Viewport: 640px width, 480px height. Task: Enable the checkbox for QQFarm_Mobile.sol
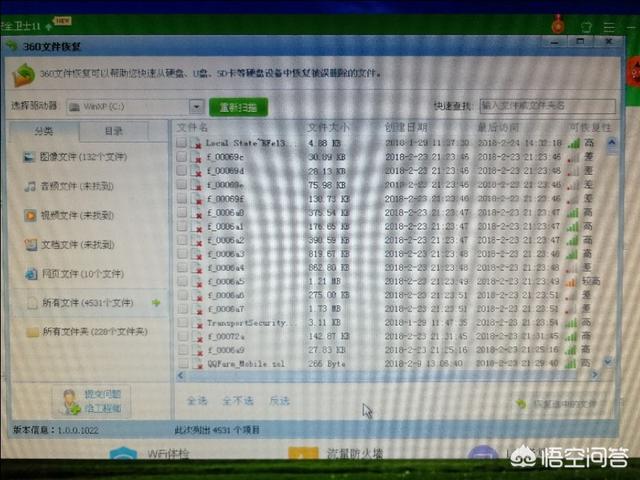pos(182,365)
